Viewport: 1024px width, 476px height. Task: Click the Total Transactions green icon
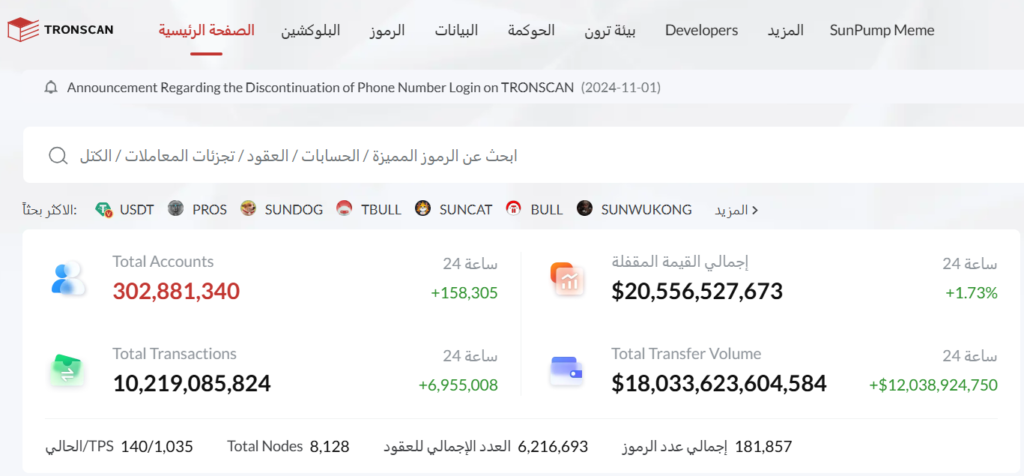pos(67,370)
